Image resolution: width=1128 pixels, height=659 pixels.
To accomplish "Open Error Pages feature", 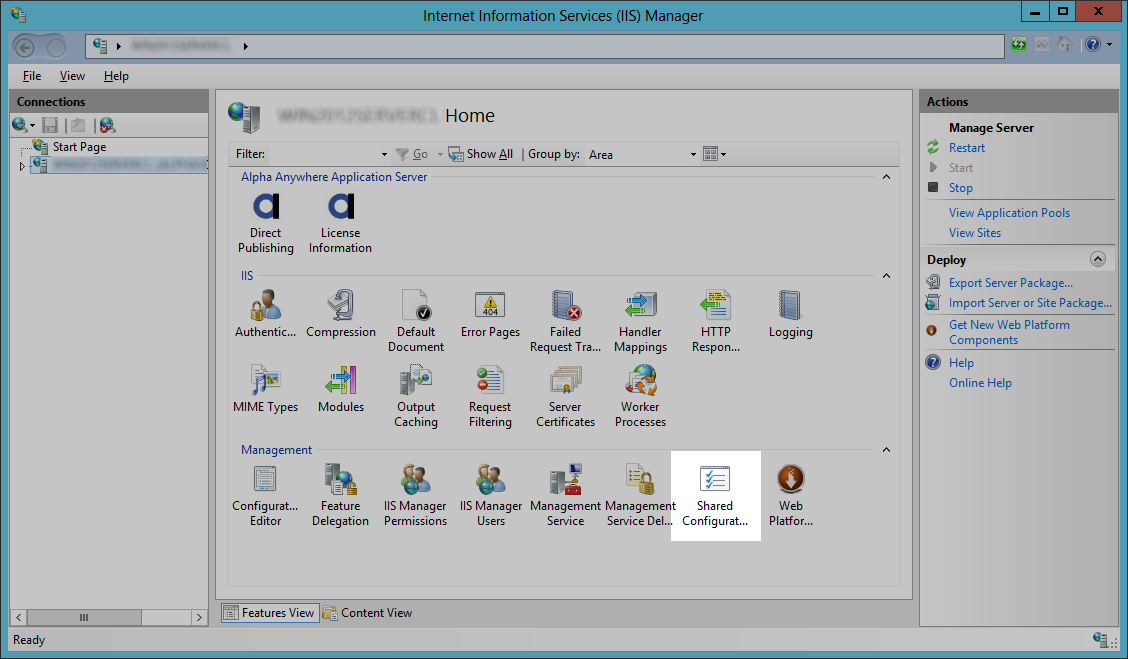I will click(x=491, y=314).
